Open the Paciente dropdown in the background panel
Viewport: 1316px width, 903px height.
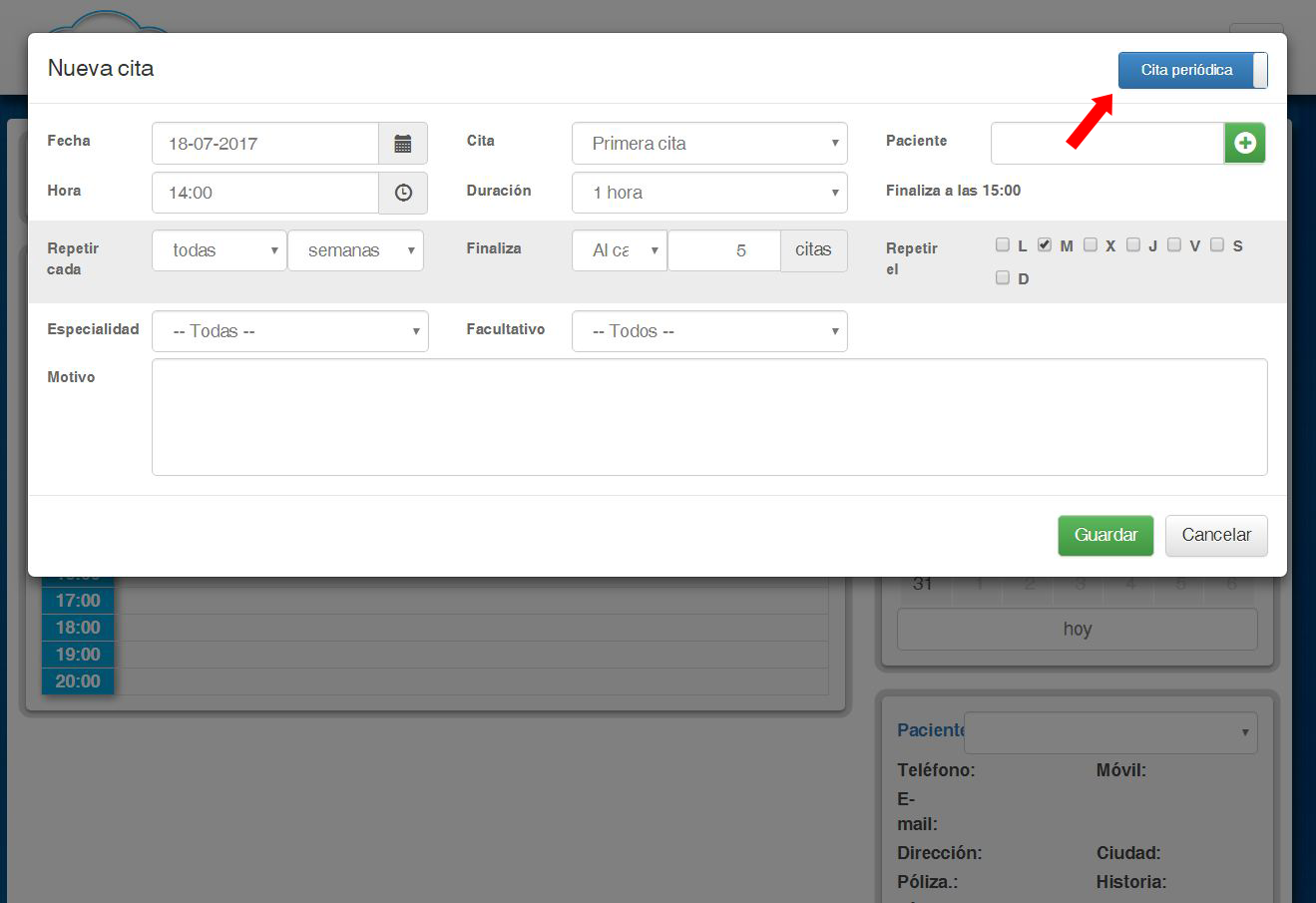[1110, 732]
